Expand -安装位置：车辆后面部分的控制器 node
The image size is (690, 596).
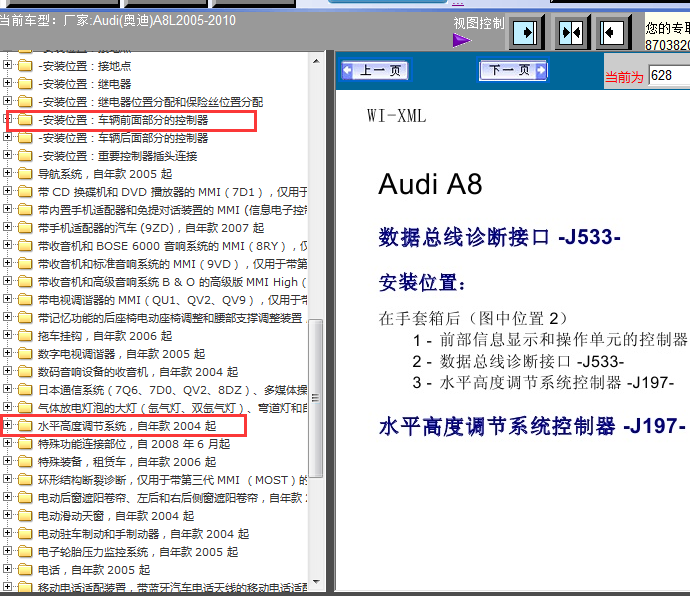click(x=7, y=137)
